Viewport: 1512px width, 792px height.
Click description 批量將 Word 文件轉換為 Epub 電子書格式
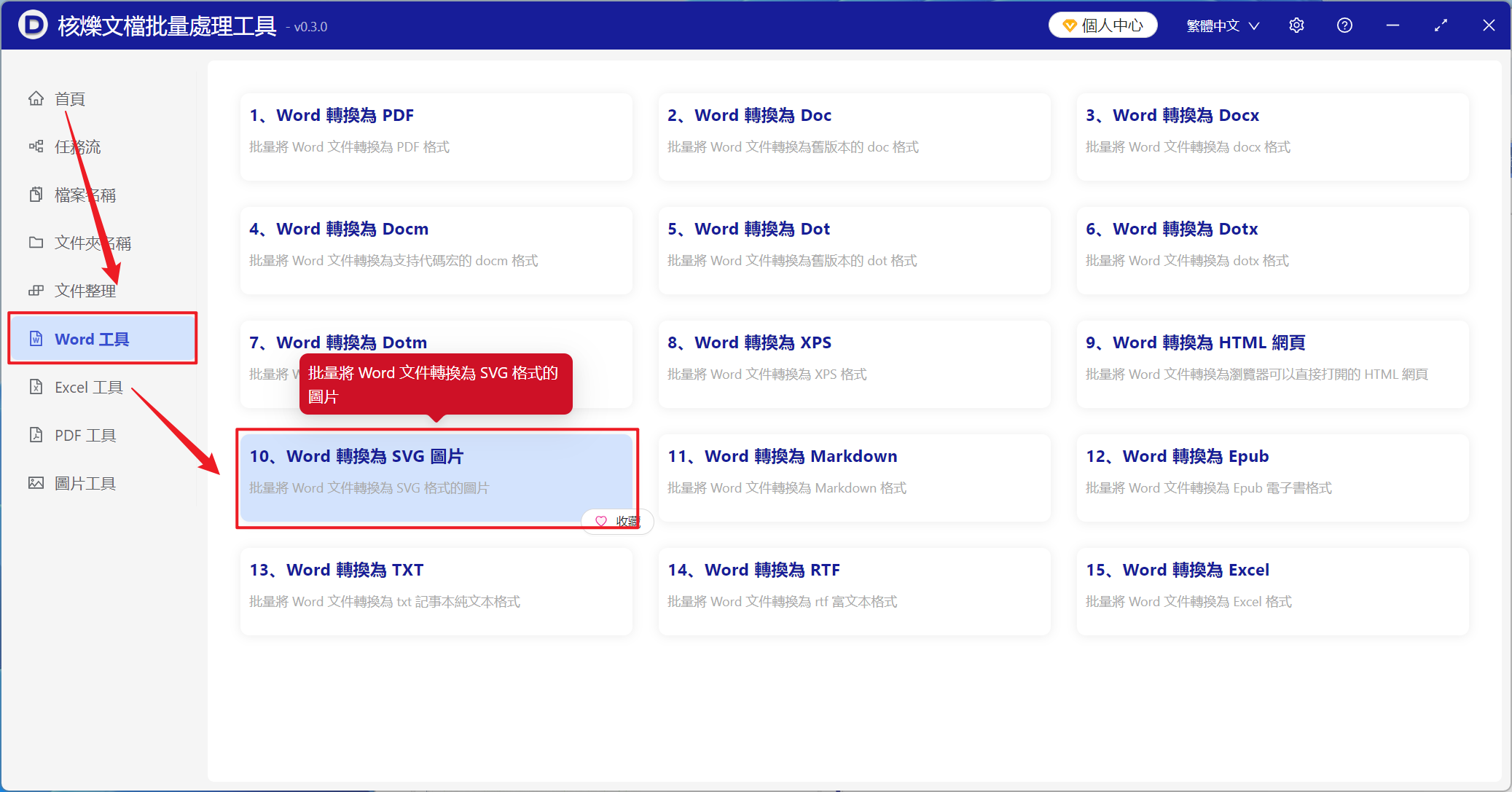click(x=1209, y=488)
